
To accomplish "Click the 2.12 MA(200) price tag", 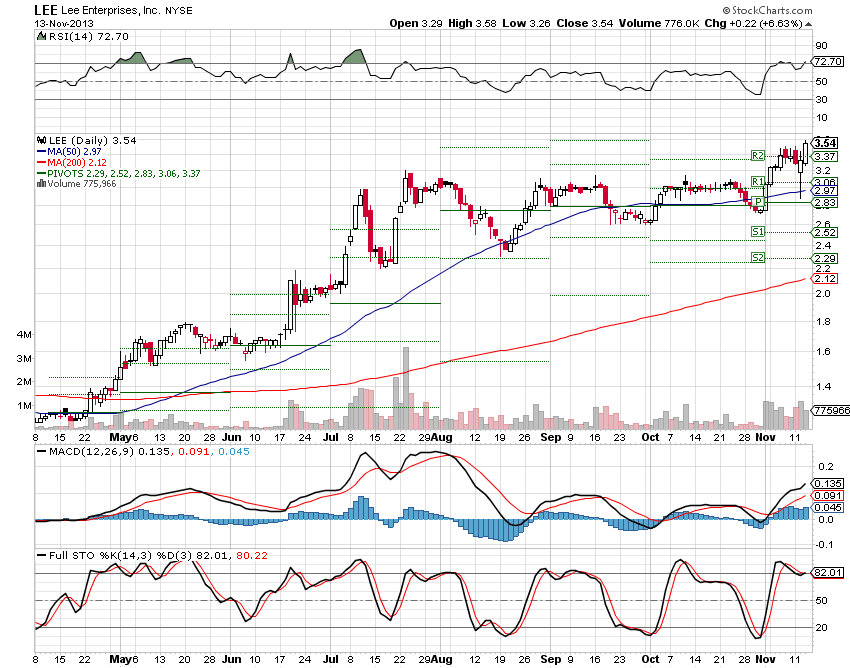I will point(825,279).
